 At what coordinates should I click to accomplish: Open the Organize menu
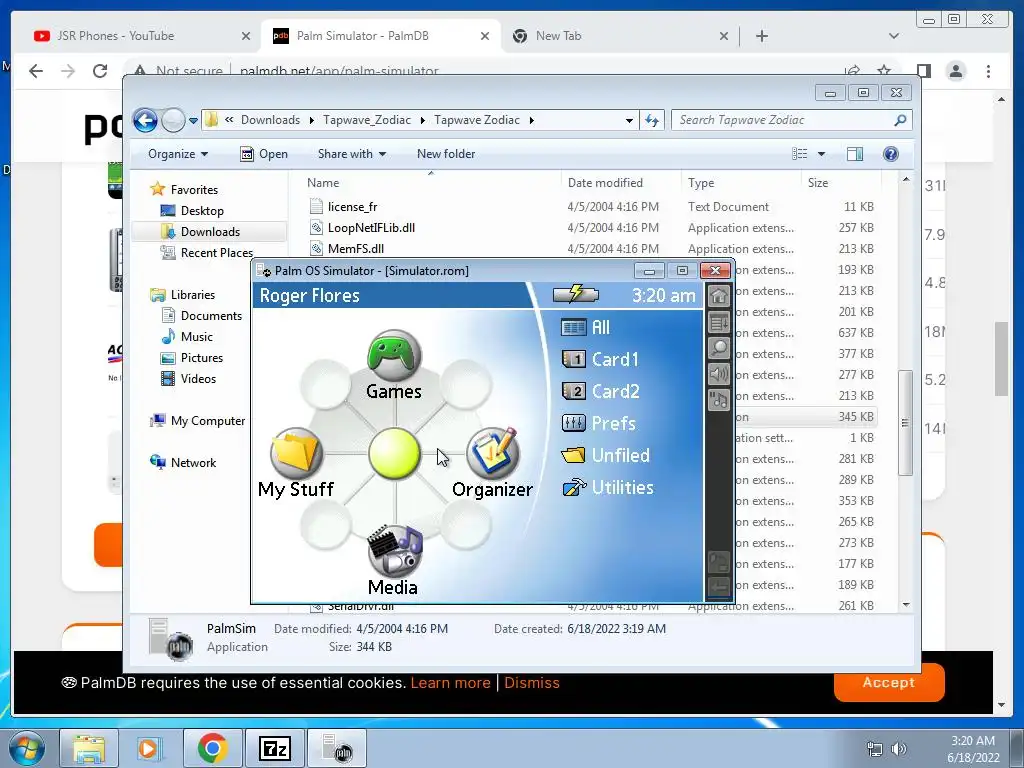[178, 154]
